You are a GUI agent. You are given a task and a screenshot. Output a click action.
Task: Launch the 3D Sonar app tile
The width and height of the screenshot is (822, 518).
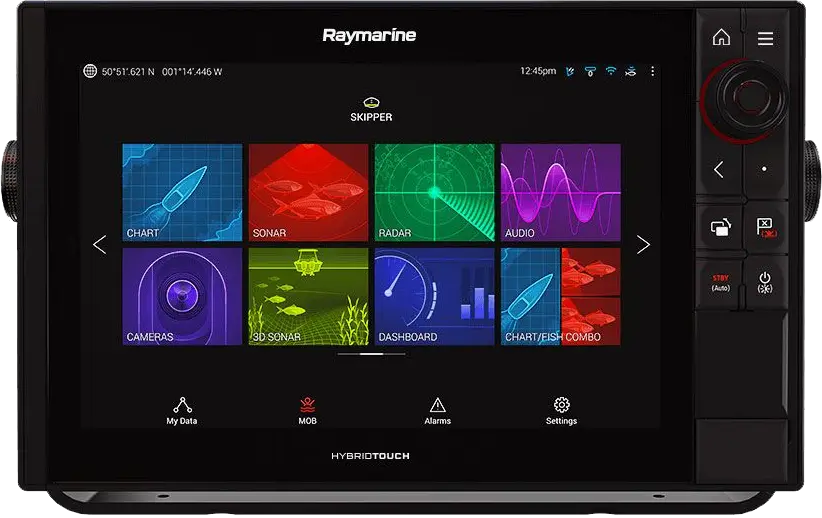[x=308, y=296]
